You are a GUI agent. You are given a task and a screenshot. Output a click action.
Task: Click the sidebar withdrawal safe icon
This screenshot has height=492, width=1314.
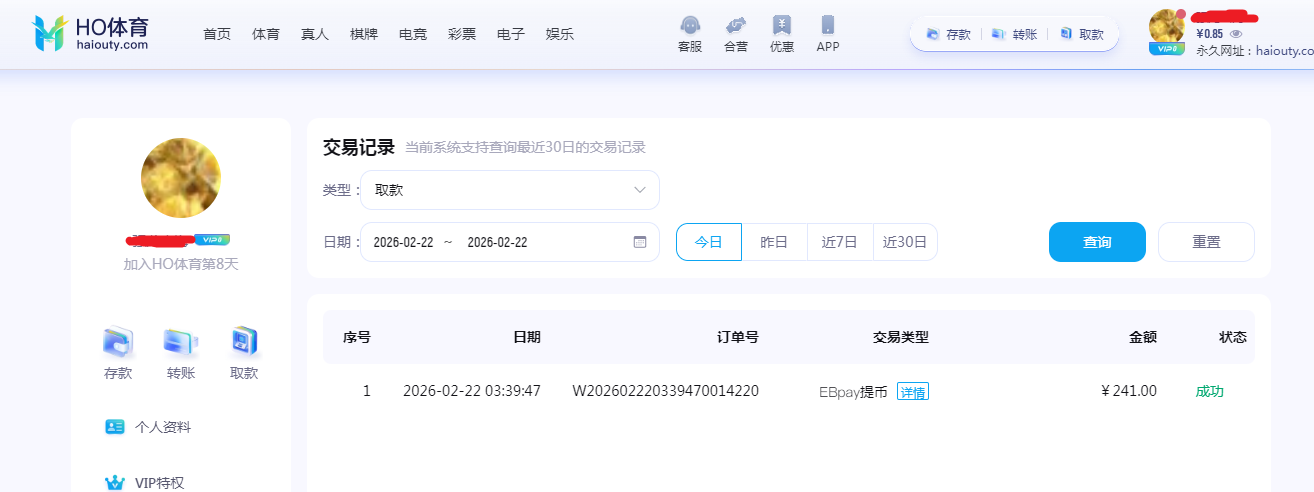(244, 343)
